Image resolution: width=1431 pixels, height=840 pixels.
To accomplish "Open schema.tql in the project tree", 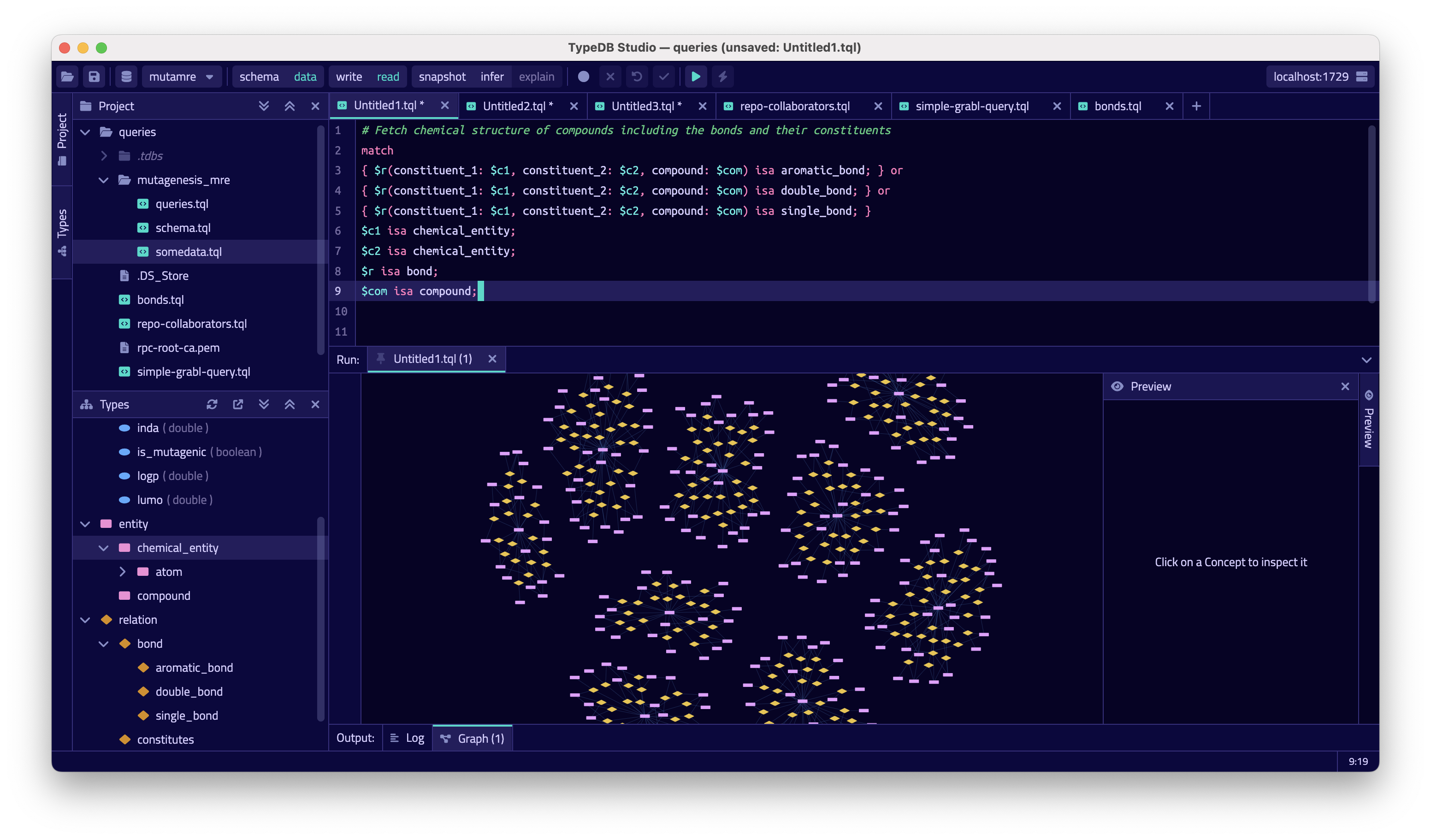I will pyautogui.click(x=182, y=228).
